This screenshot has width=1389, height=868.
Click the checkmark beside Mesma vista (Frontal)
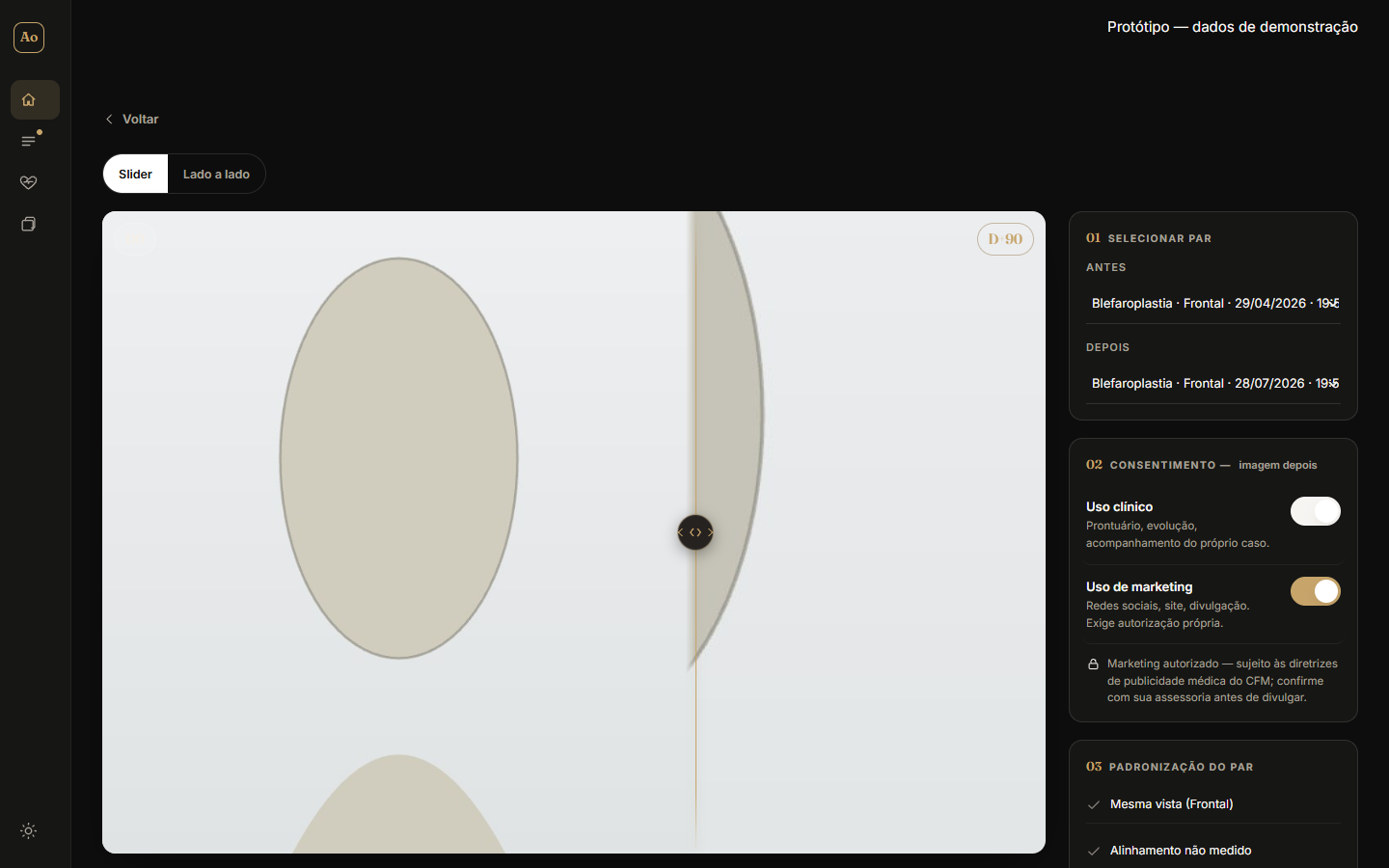[1094, 804]
